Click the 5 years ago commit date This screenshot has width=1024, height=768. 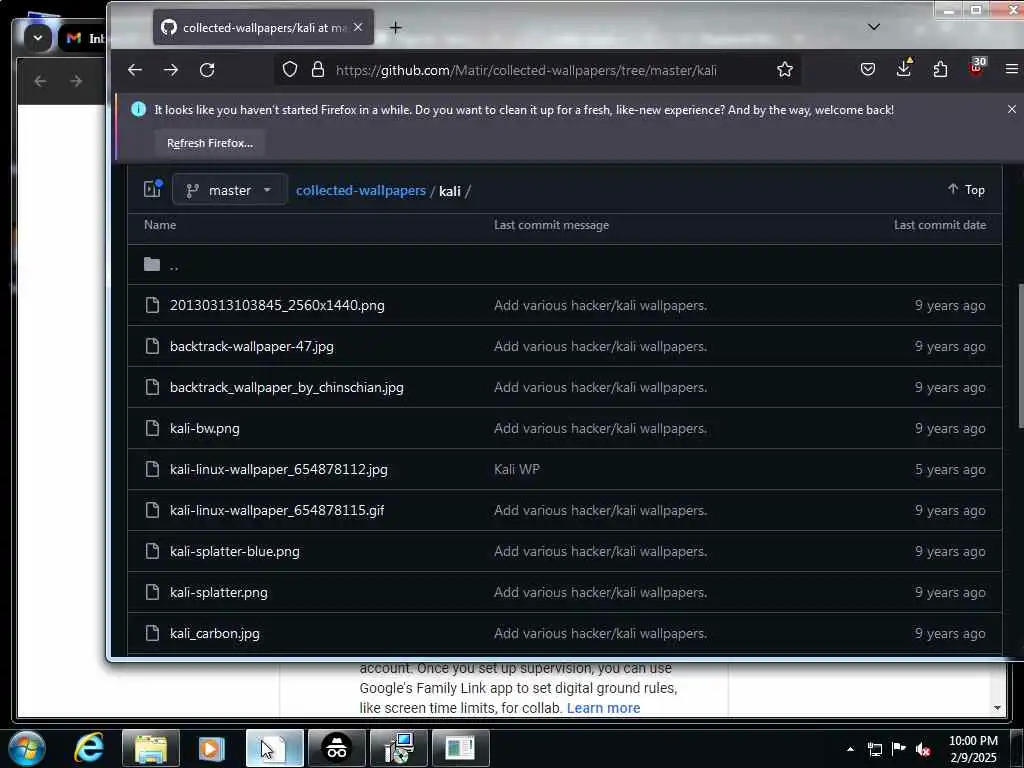coord(950,470)
